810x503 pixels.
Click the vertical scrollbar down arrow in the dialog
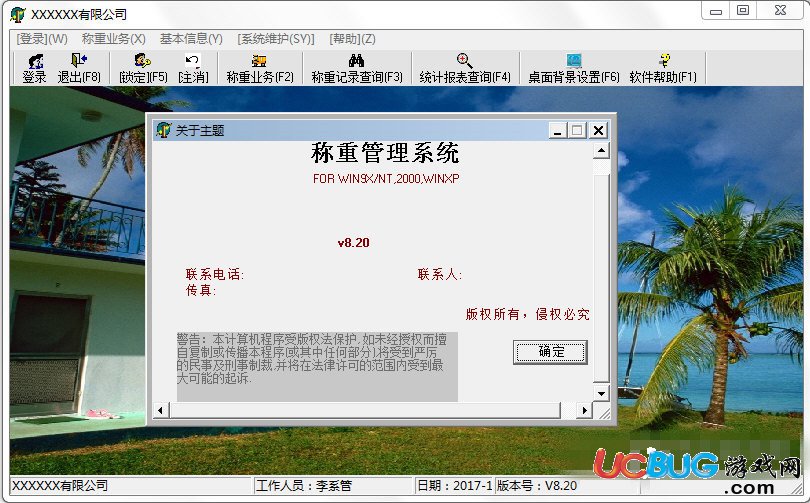click(x=601, y=394)
